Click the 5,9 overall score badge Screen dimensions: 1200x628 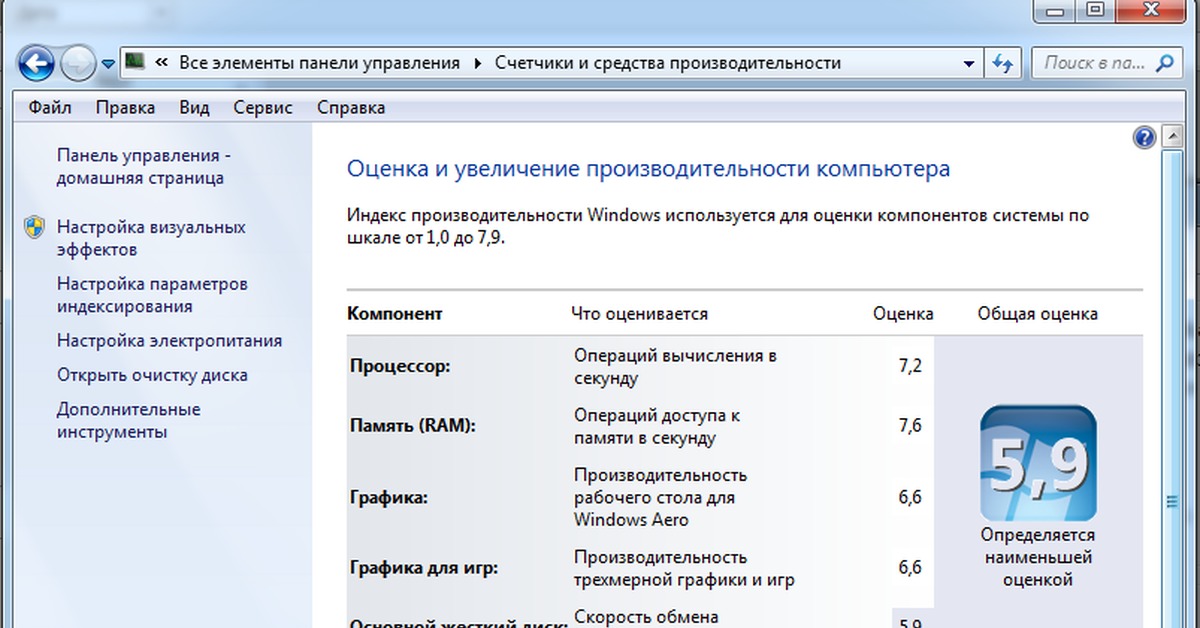point(1037,464)
